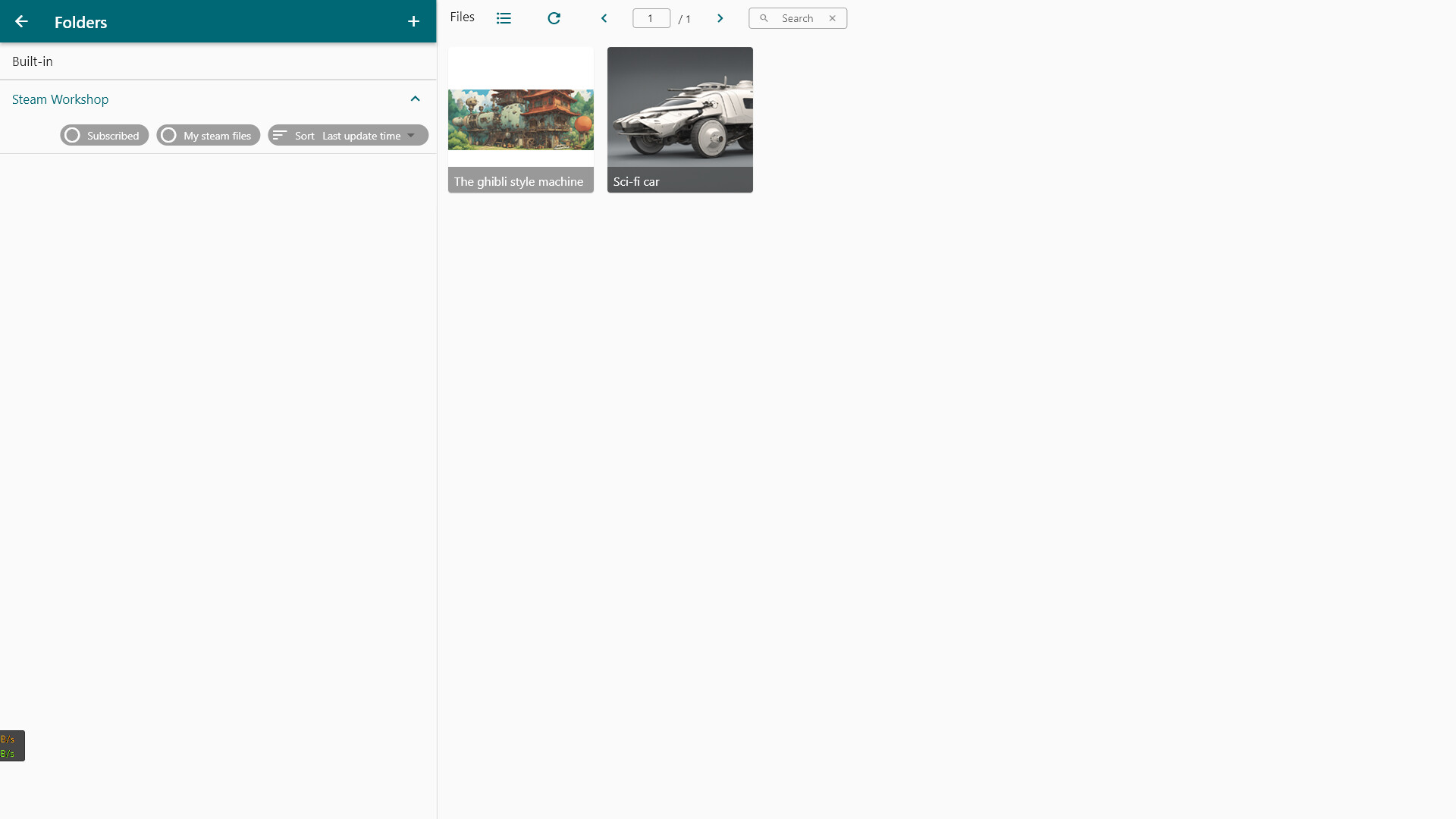Collapse the Steam Workshop section
The width and height of the screenshot is (1456, 819).
415,99
